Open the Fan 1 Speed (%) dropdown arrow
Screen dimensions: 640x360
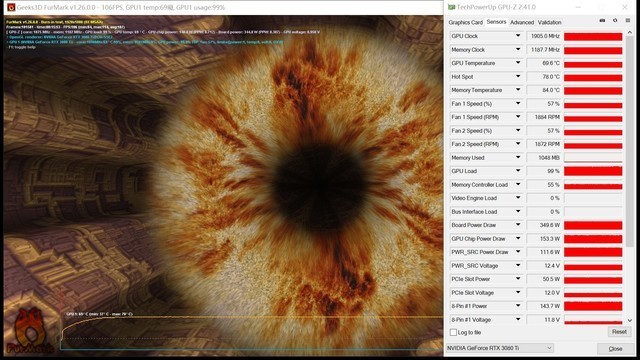click(518, 103)
